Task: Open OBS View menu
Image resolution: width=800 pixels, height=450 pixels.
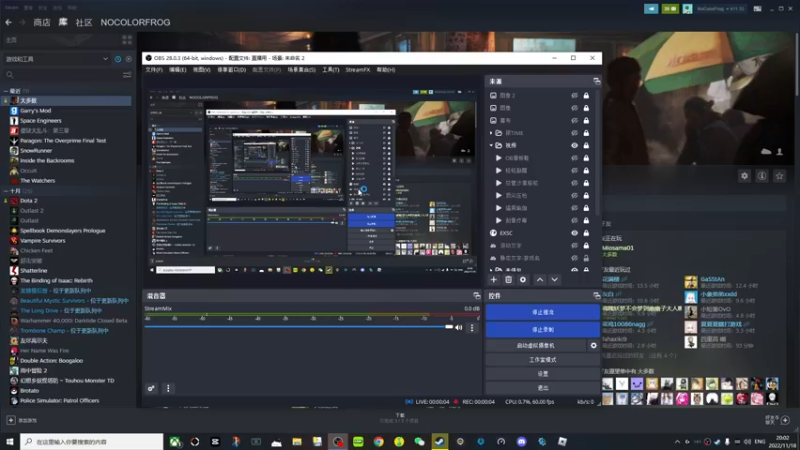Action: pos(202,70)
